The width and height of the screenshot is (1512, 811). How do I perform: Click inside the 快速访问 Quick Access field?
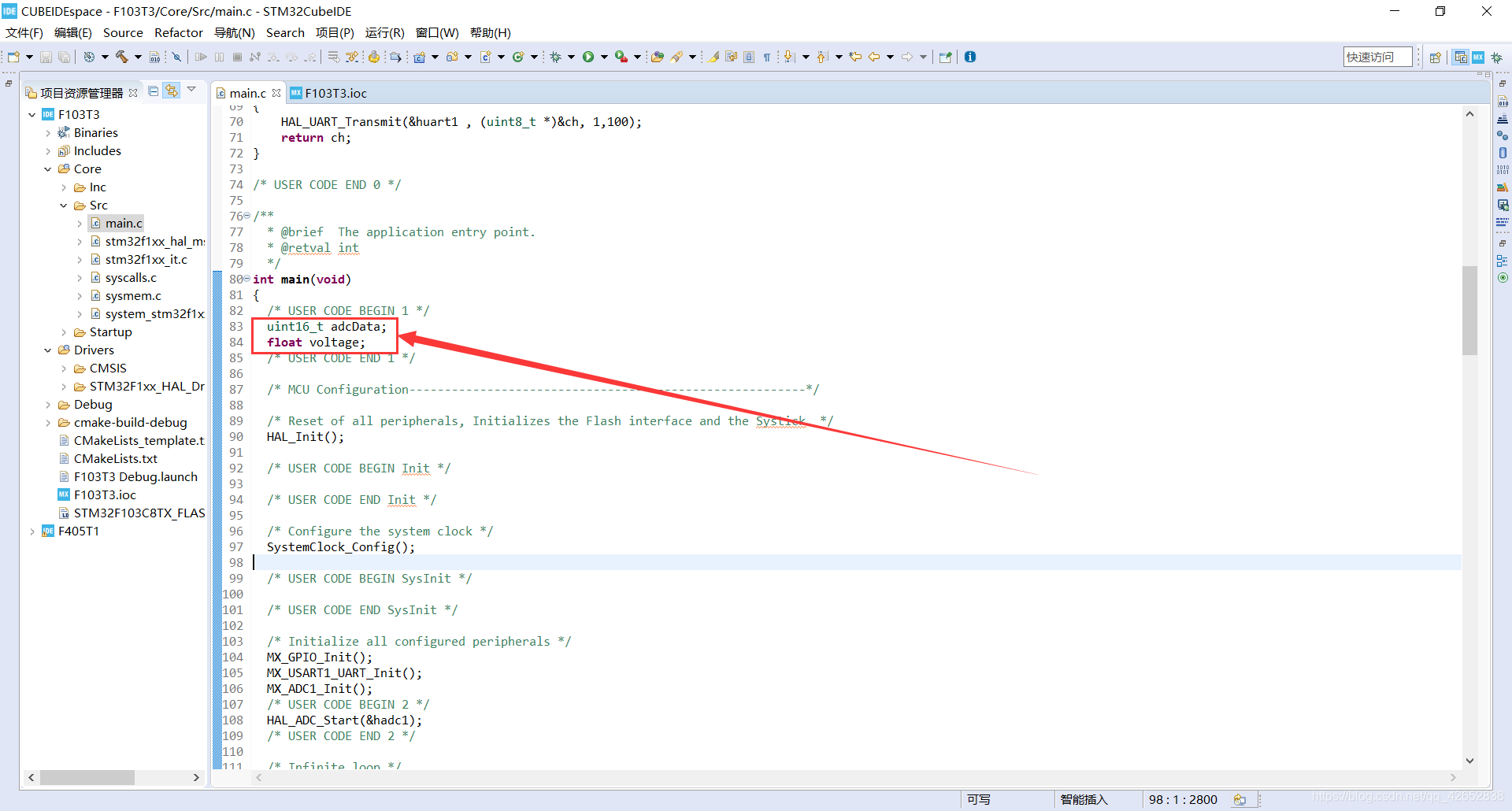(x=1377, y=57)
